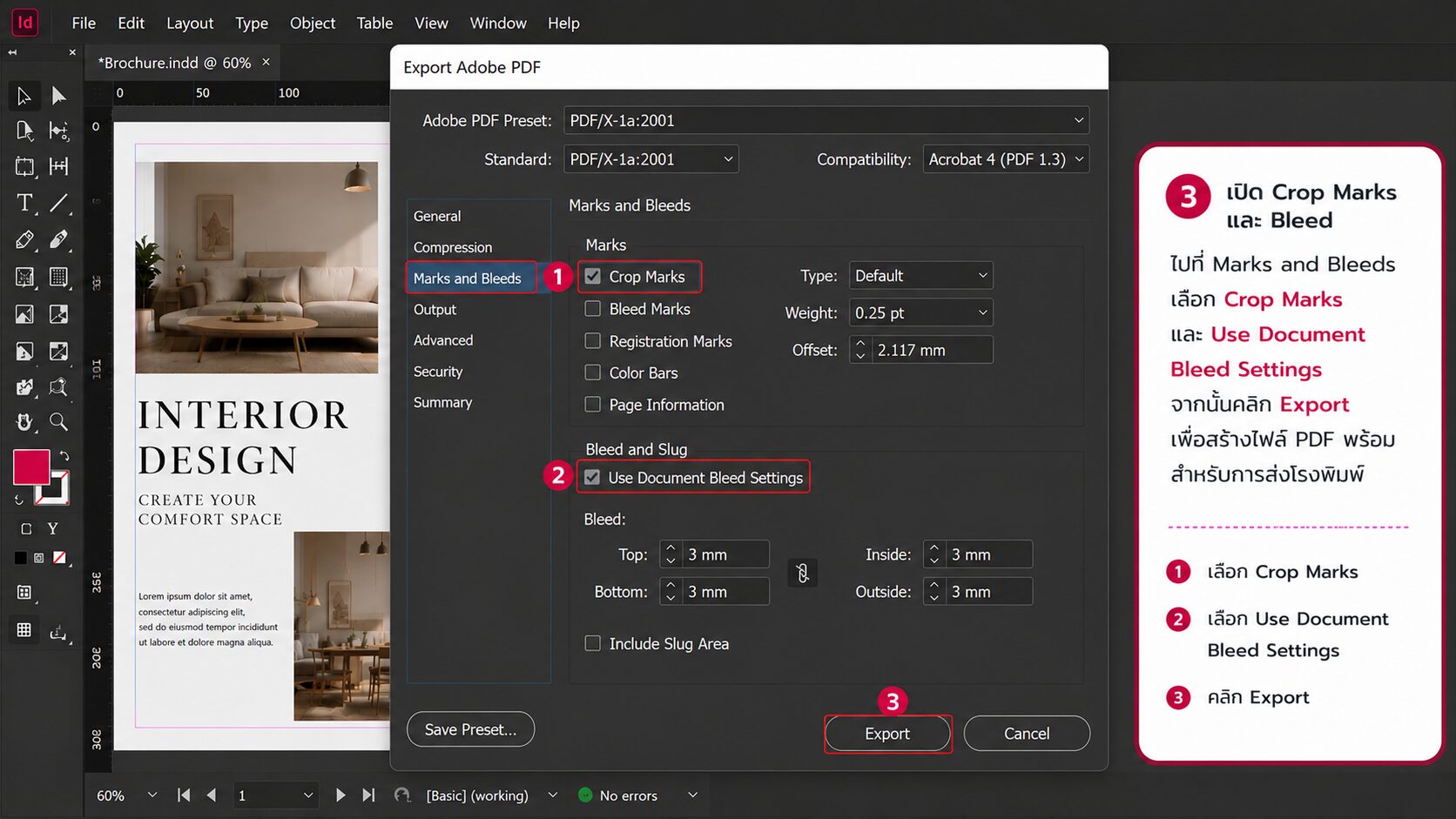
Task: Select the Page tool
Action: 24,131
